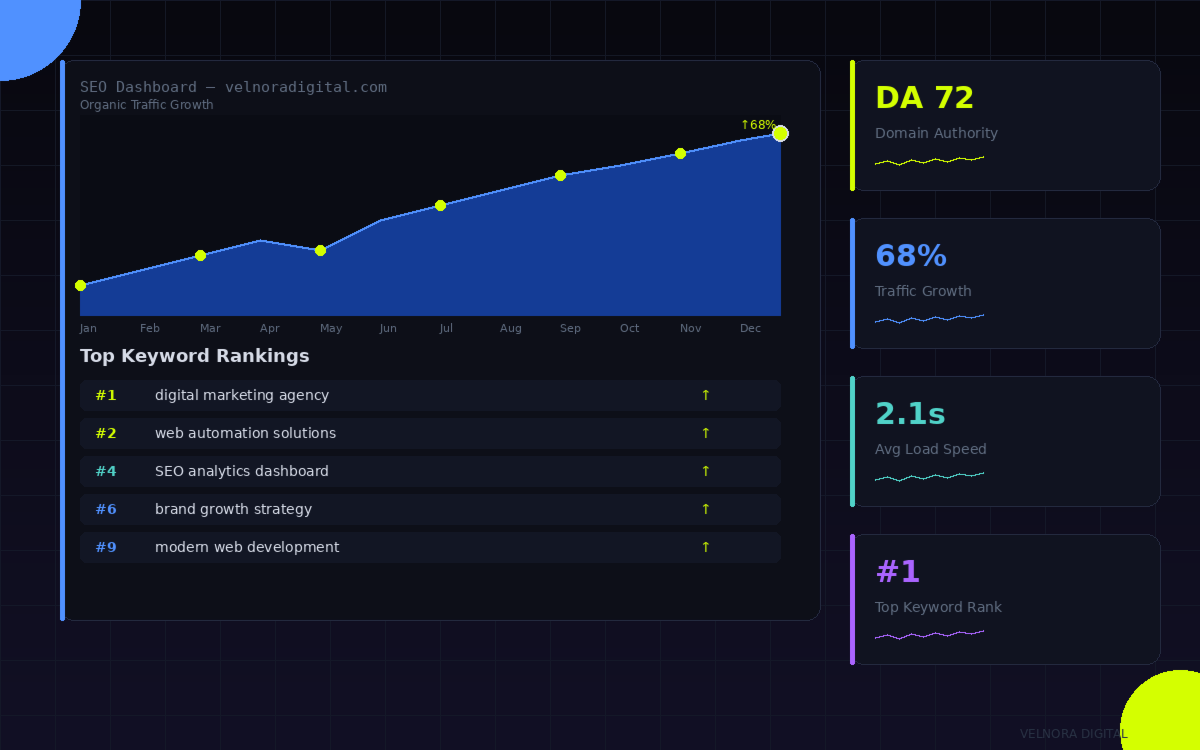This screenshot has width=1200, height=750.
Task: Click the large purple #1 value
Action: coord(897,572)
